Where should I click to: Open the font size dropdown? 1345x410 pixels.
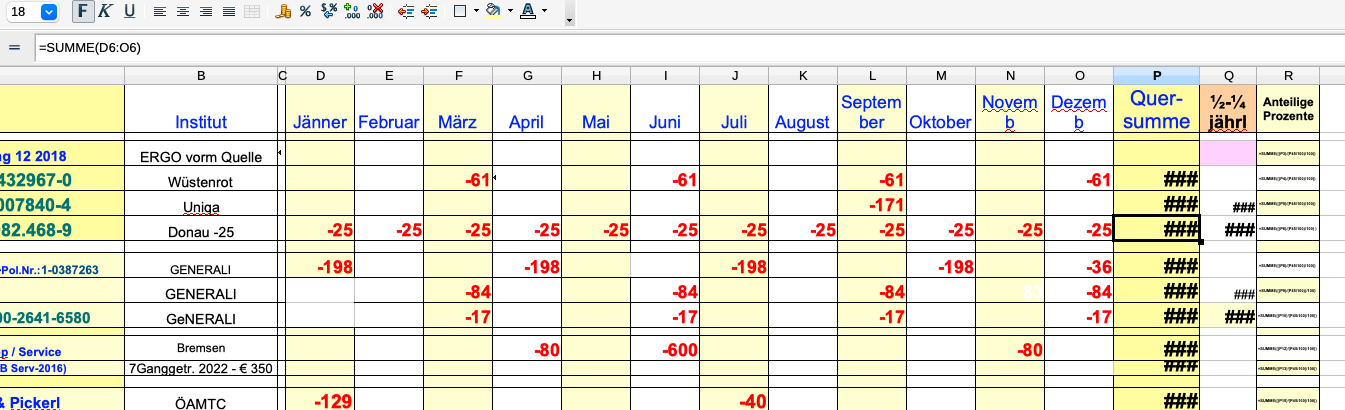tap(49, 12)
